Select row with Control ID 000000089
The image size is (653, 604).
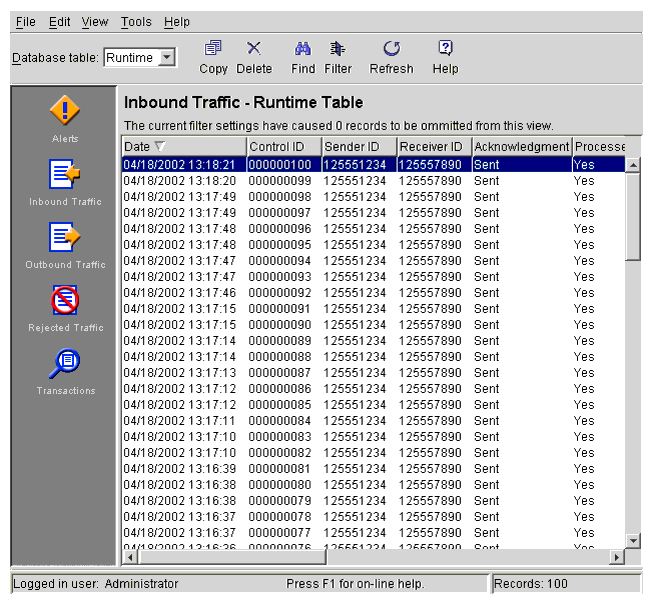374,341
